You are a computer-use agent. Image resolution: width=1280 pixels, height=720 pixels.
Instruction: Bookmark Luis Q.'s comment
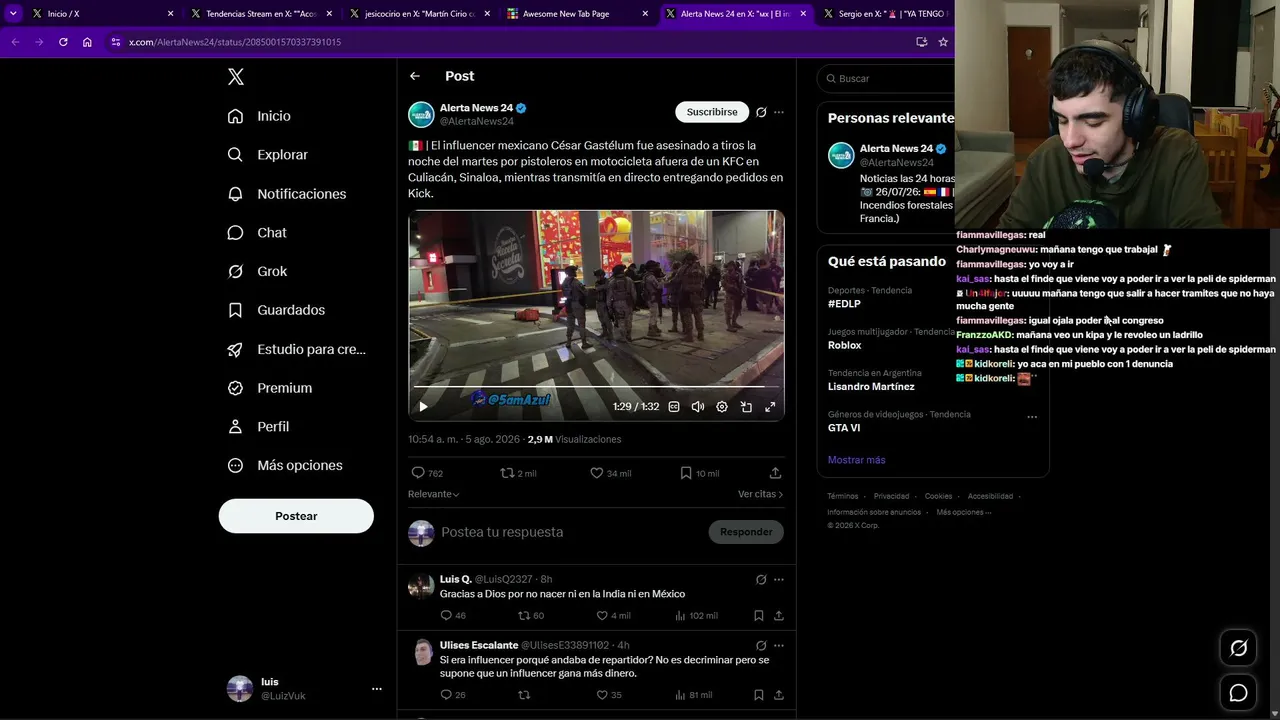coord(759,615)
